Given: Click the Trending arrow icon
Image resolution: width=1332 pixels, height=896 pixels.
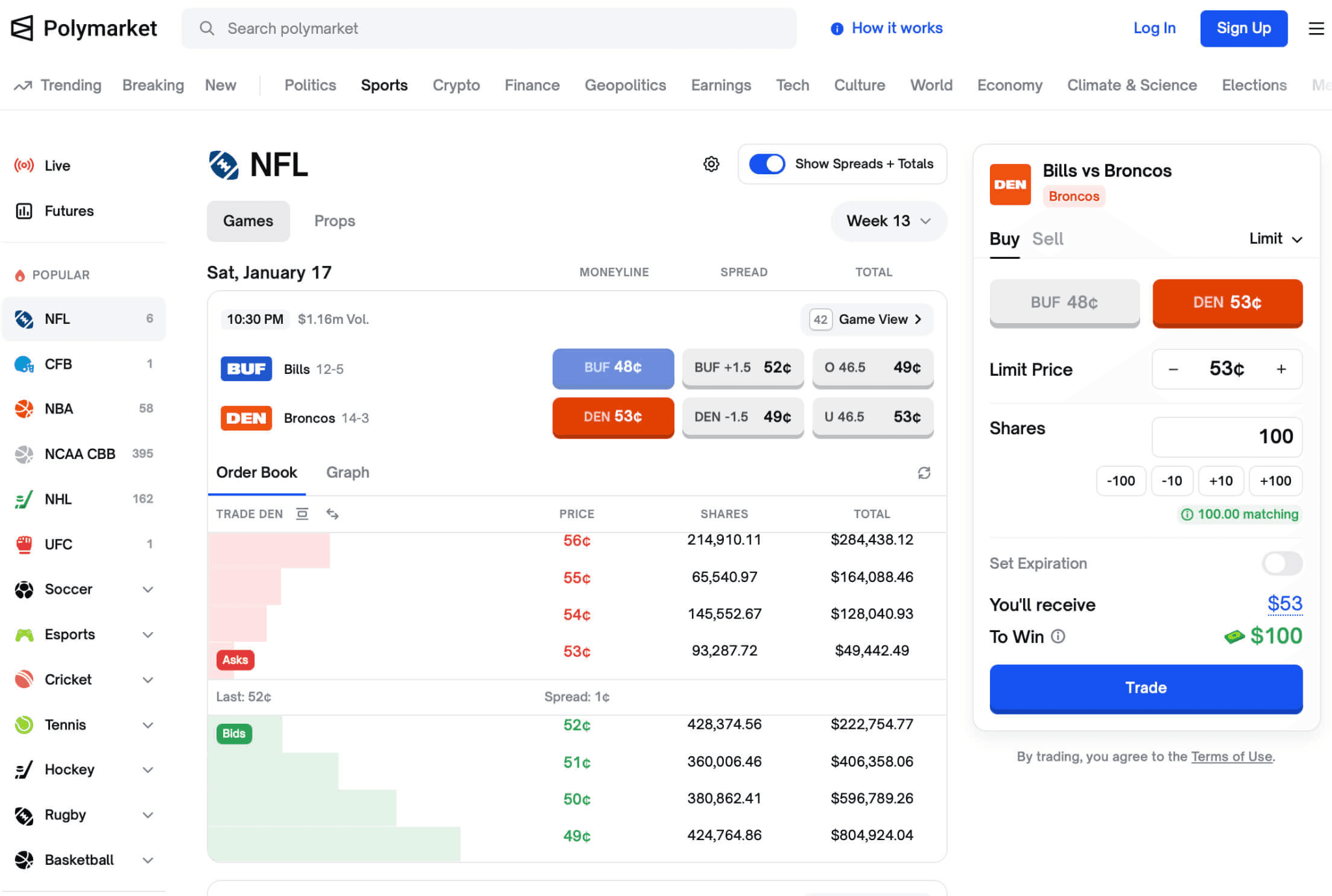Looking at the screenshot, I should [23, 86].
